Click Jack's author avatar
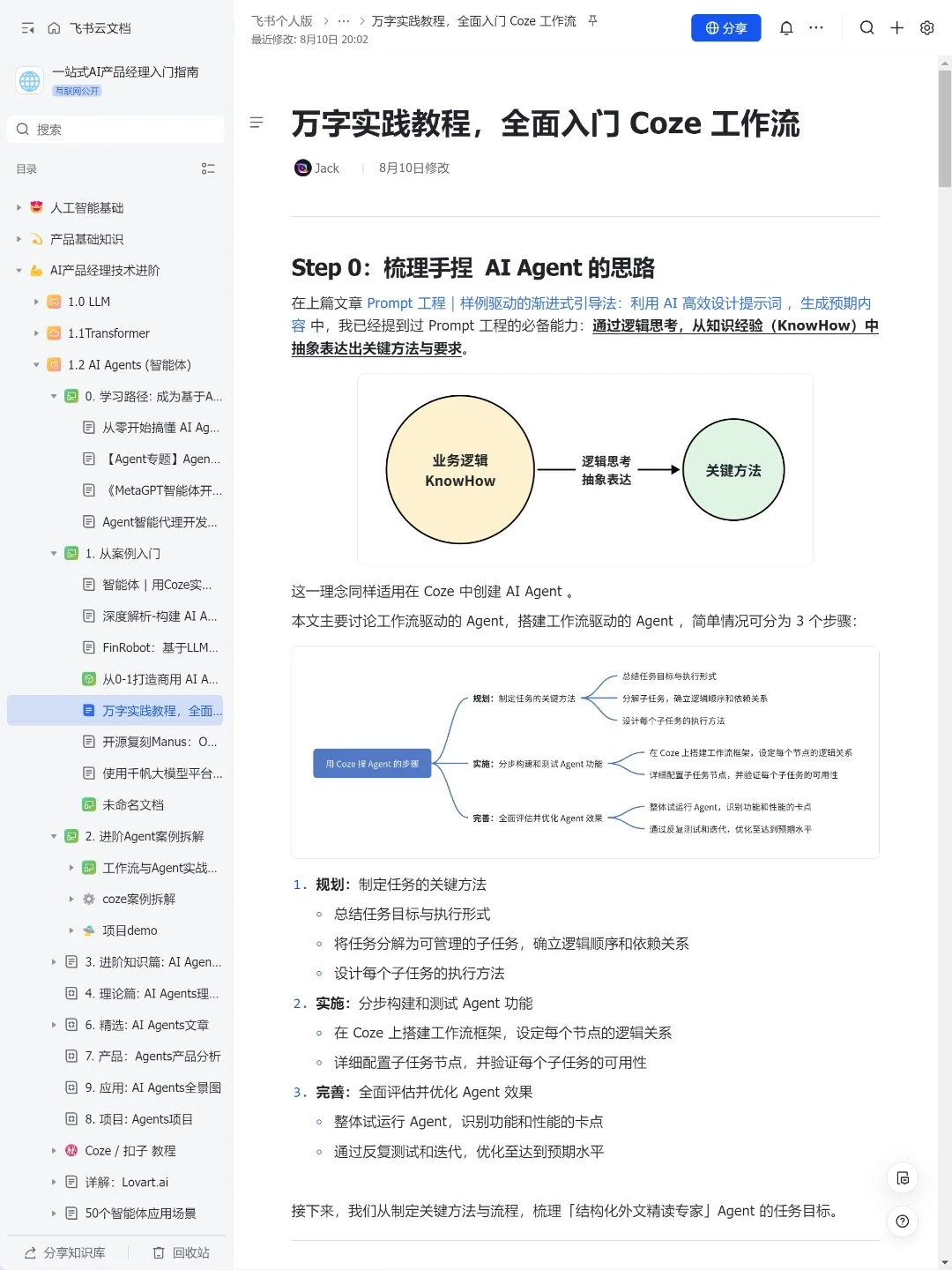952x1270 pixels. point(302,168)
